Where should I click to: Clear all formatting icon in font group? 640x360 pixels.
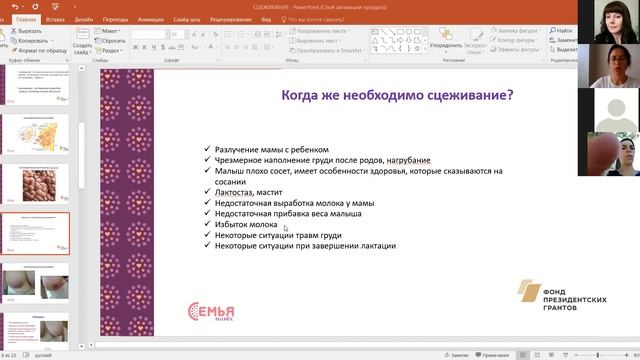216,35
